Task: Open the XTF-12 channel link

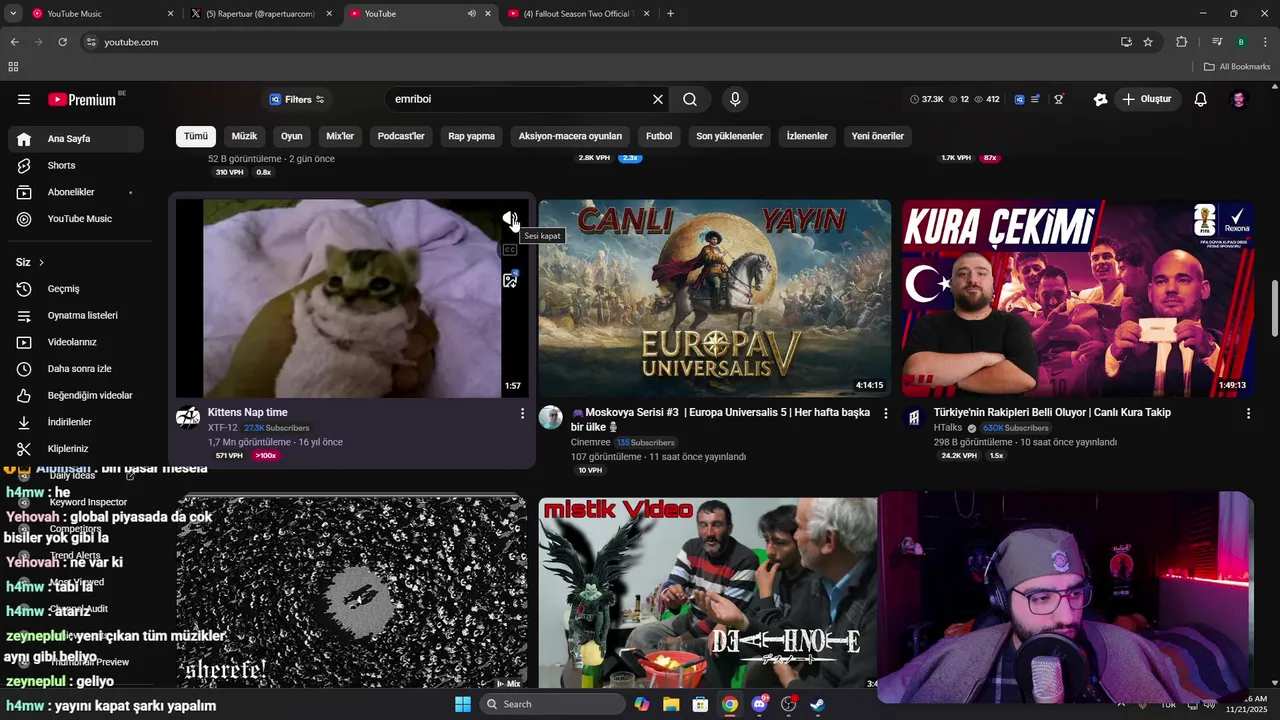Action: 223,428
